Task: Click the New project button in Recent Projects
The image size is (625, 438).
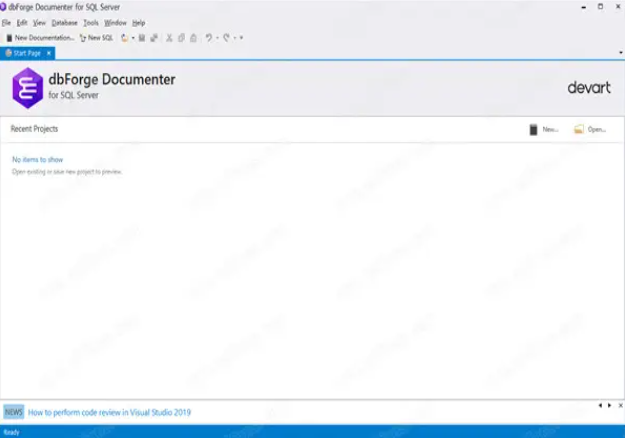Action: coord(544,130)
